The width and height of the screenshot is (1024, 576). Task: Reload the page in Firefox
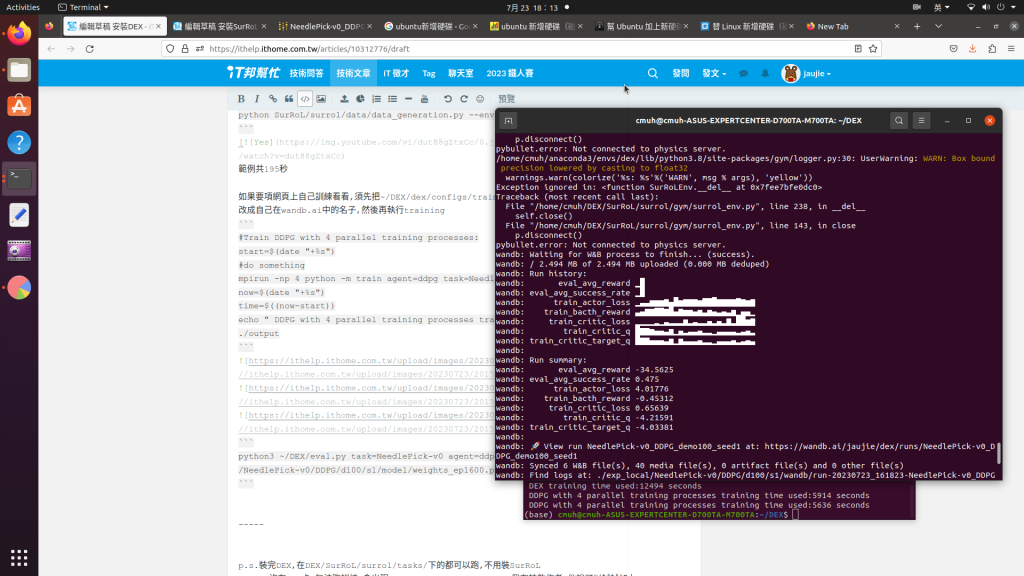click(x=89, y=48)
